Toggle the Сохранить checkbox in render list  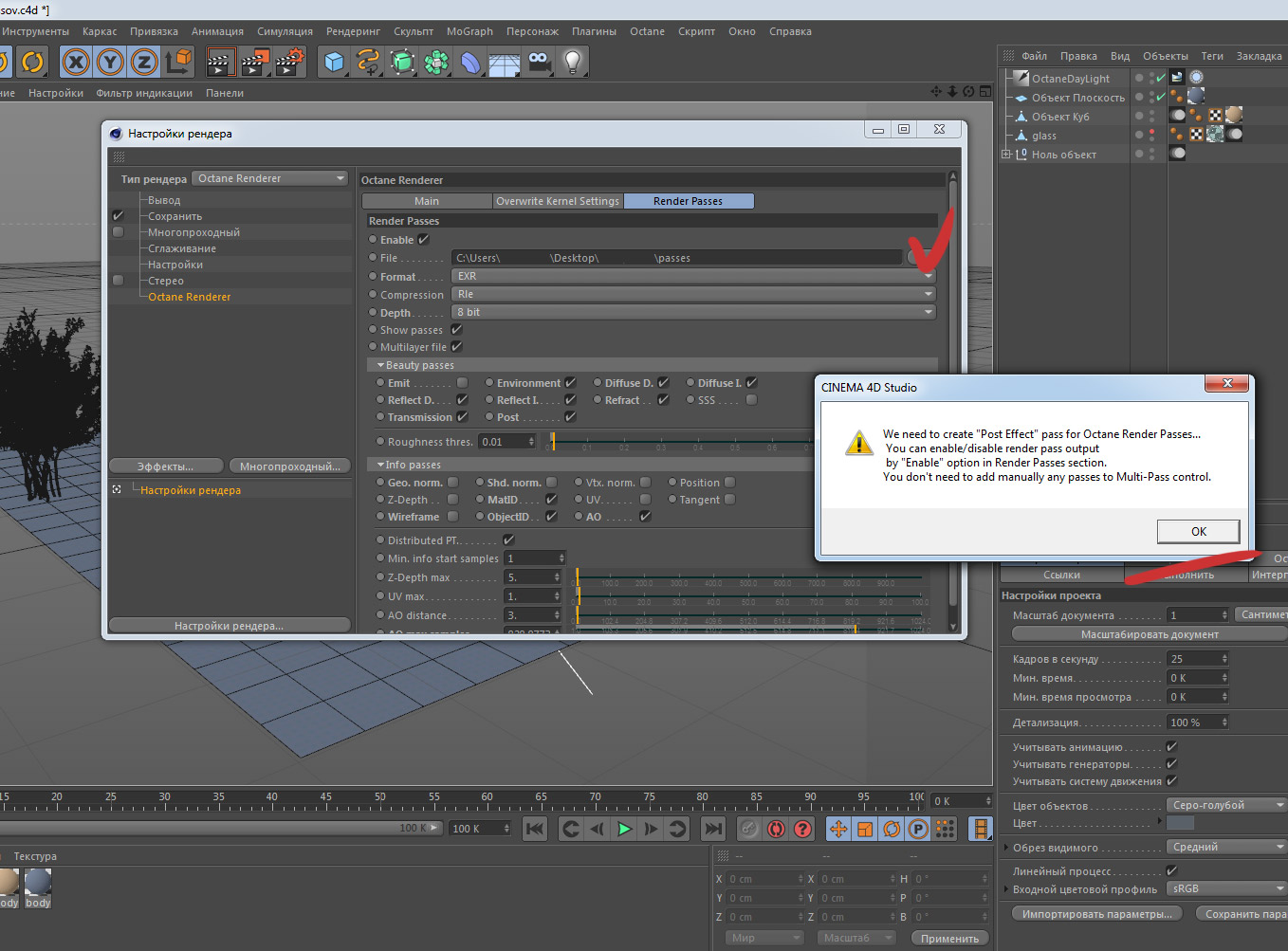(118, 216)
